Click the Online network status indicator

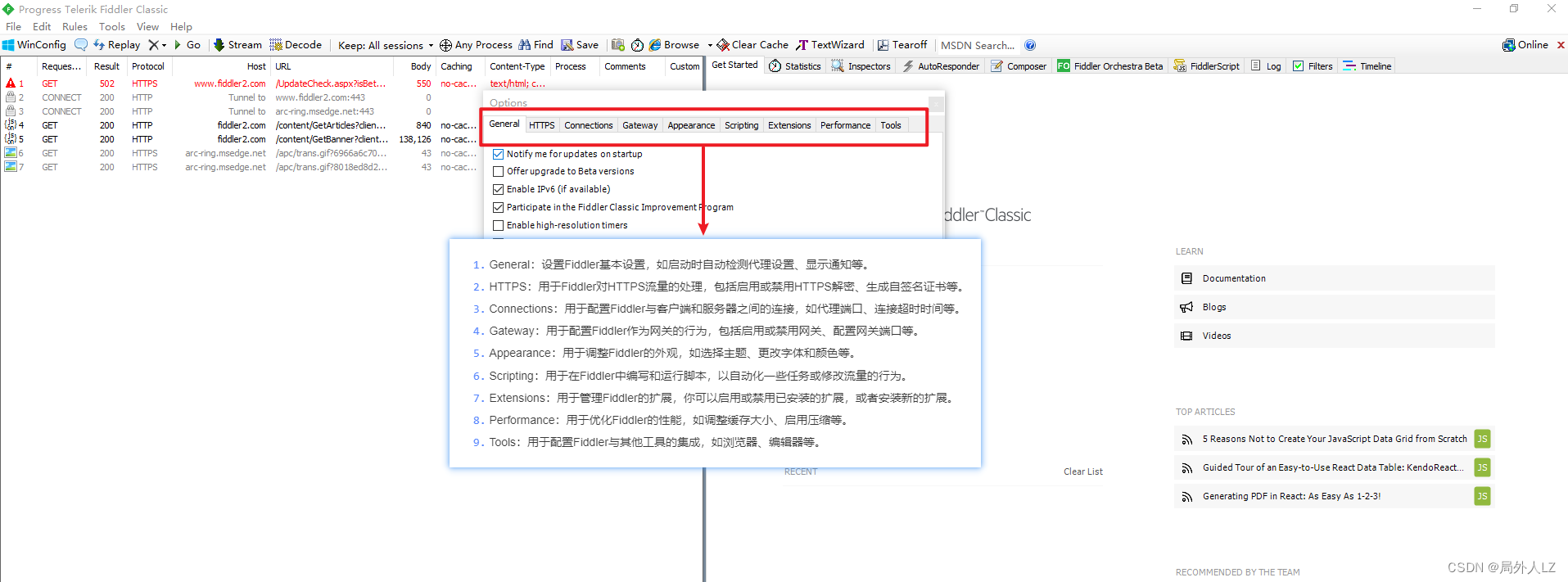point(1525,45)
